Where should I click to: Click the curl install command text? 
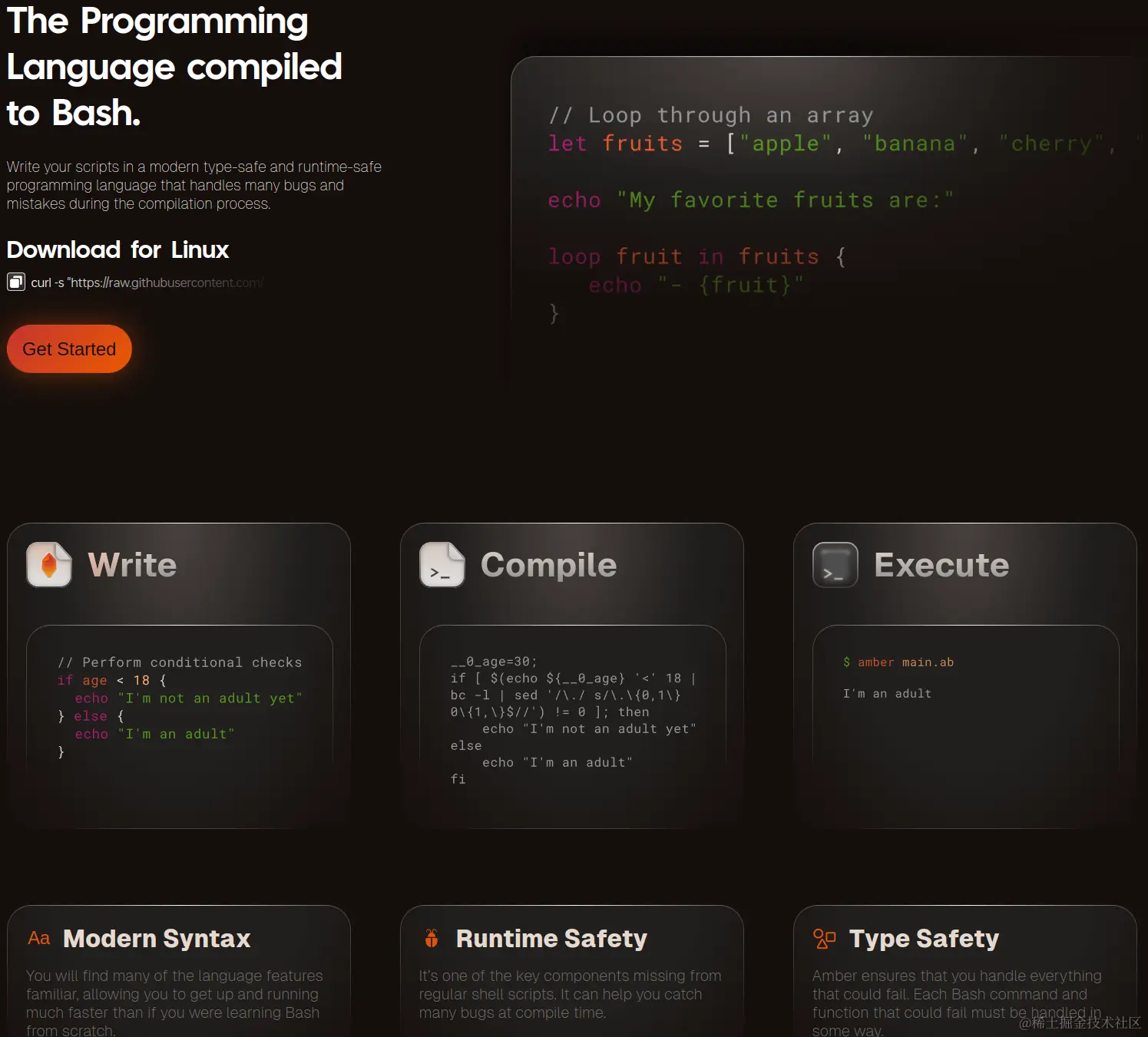[x=147, y=282]
